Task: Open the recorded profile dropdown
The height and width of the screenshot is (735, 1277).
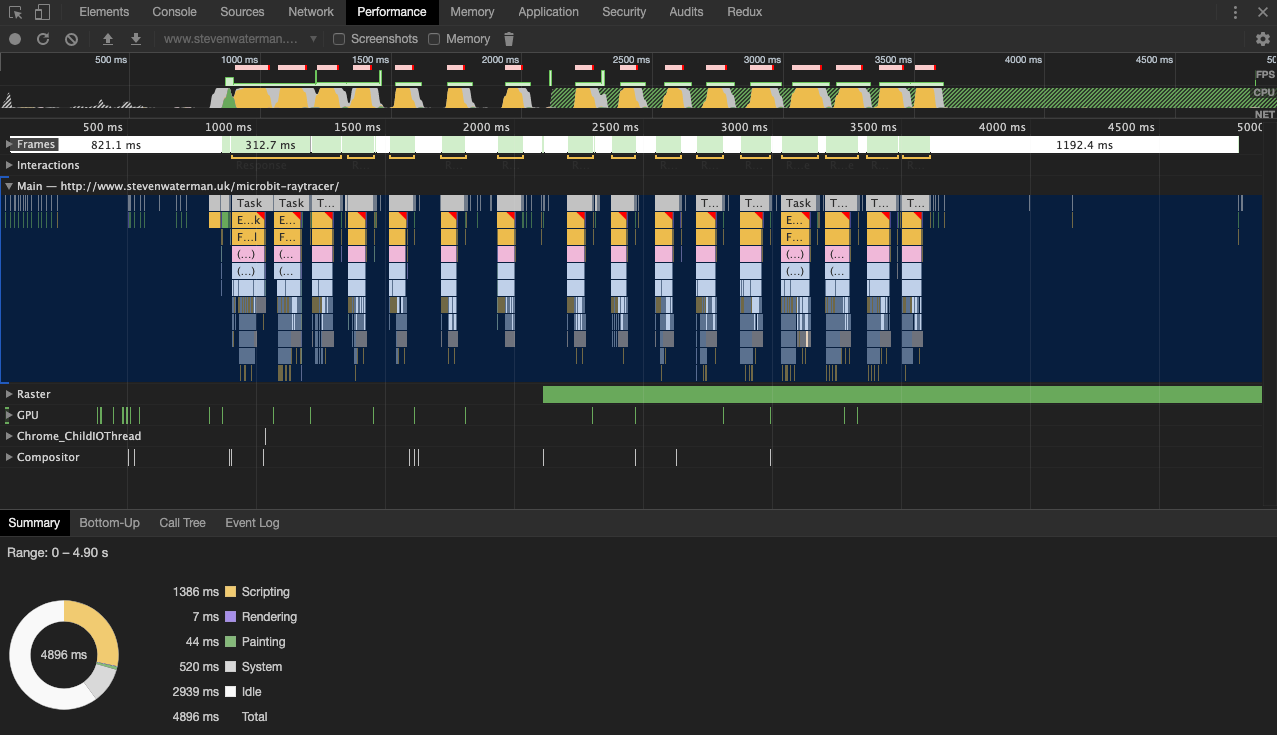Action: click(311, 38)
